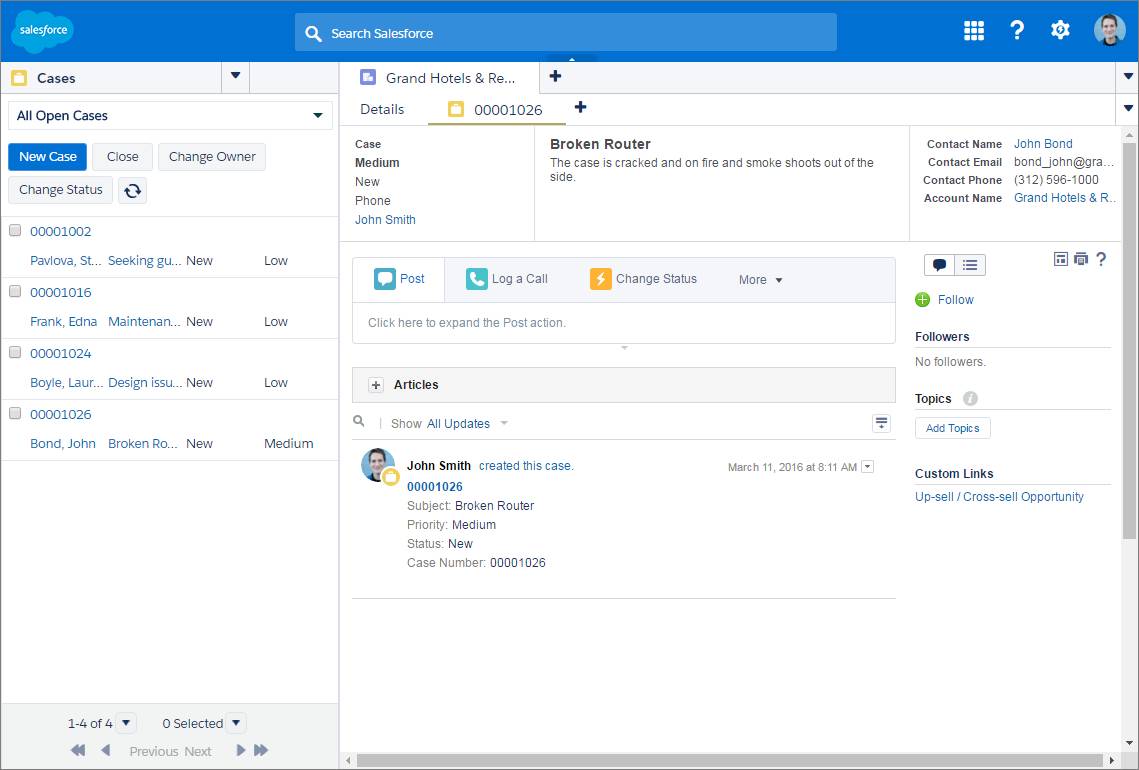Click the Topics info icon

(x=970, y=398)
